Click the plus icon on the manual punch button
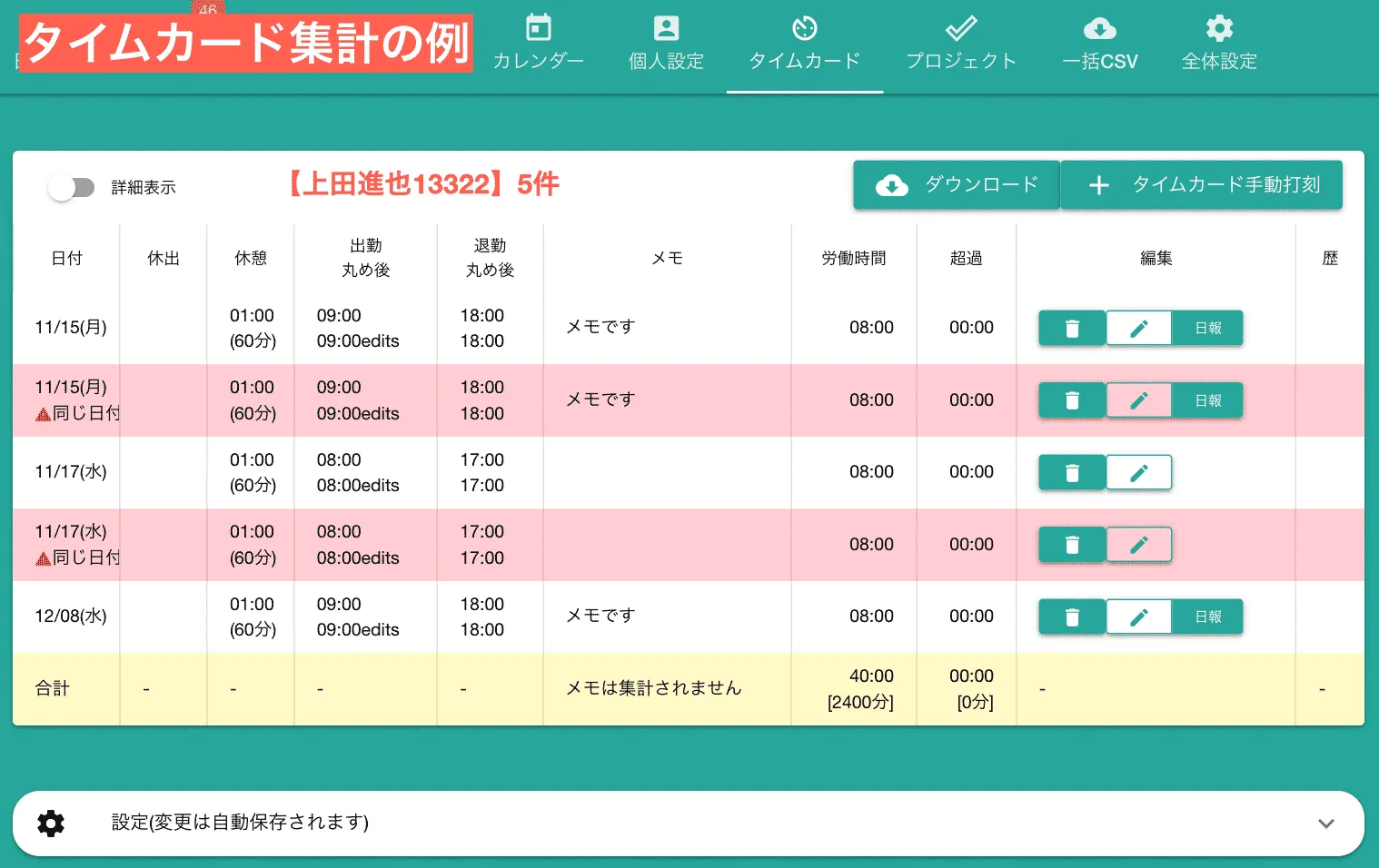The height and width of the screenshot is (868, 1379). pyautogui.click(x=1098, y=185)
